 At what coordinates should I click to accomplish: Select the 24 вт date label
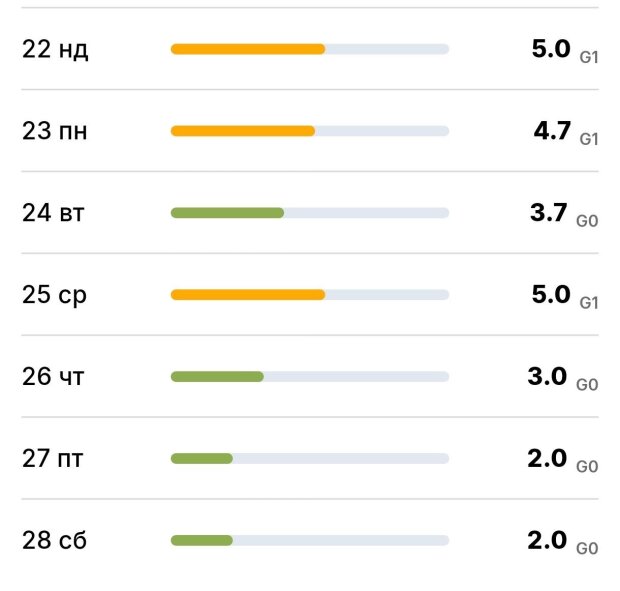(x=53, y=213)
